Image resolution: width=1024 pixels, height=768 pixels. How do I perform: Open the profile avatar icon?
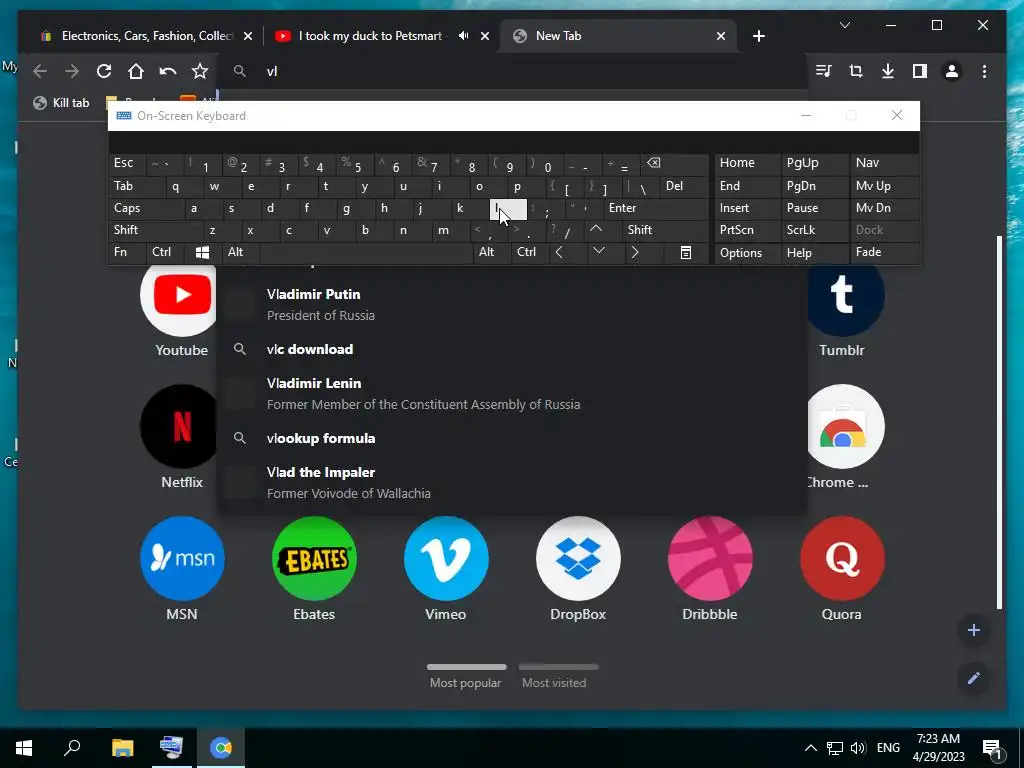click(x=952, y=71)
